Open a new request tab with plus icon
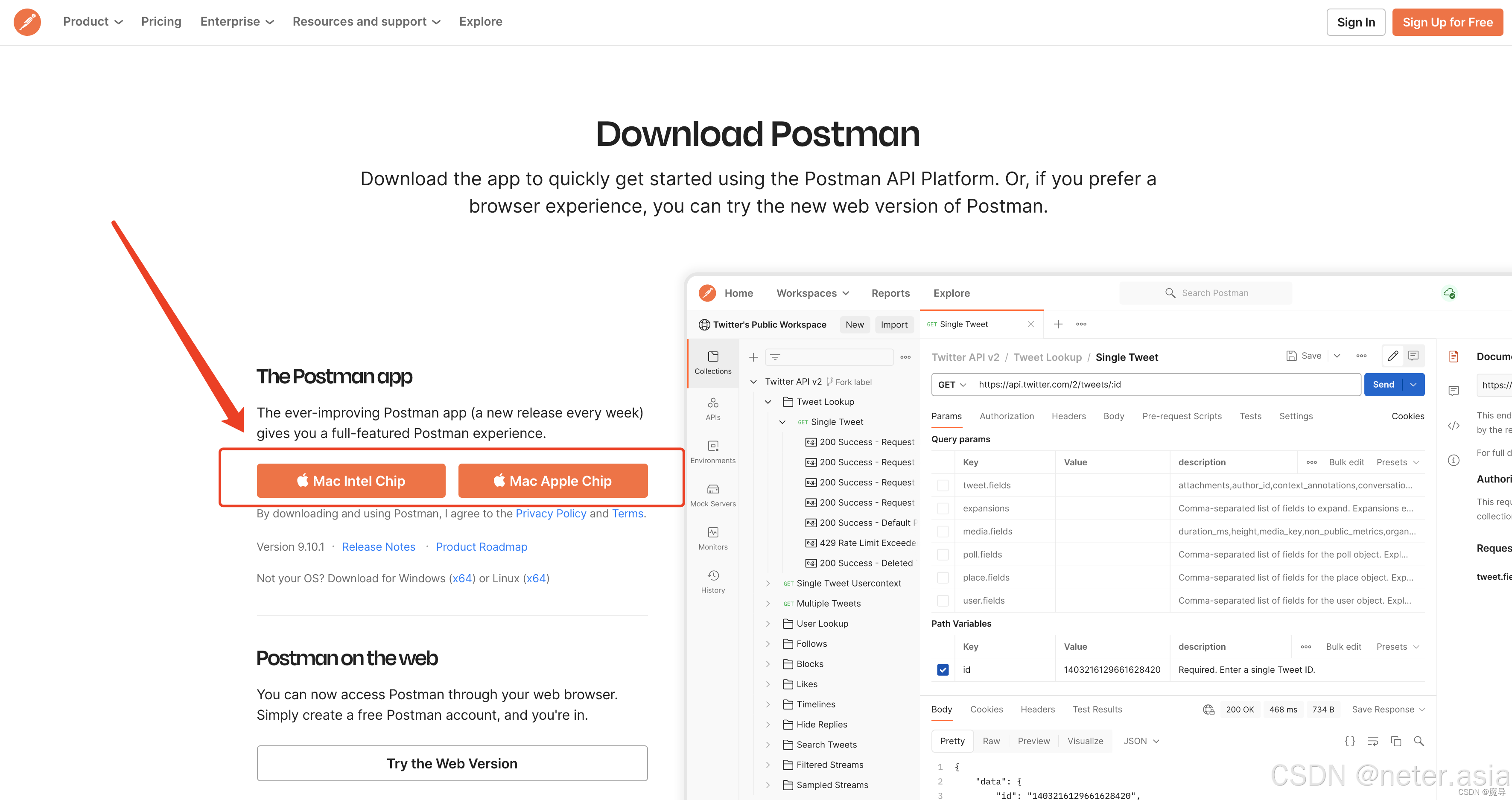The height and width of the screenshot is (800, 1512). tap(1058, 324)
